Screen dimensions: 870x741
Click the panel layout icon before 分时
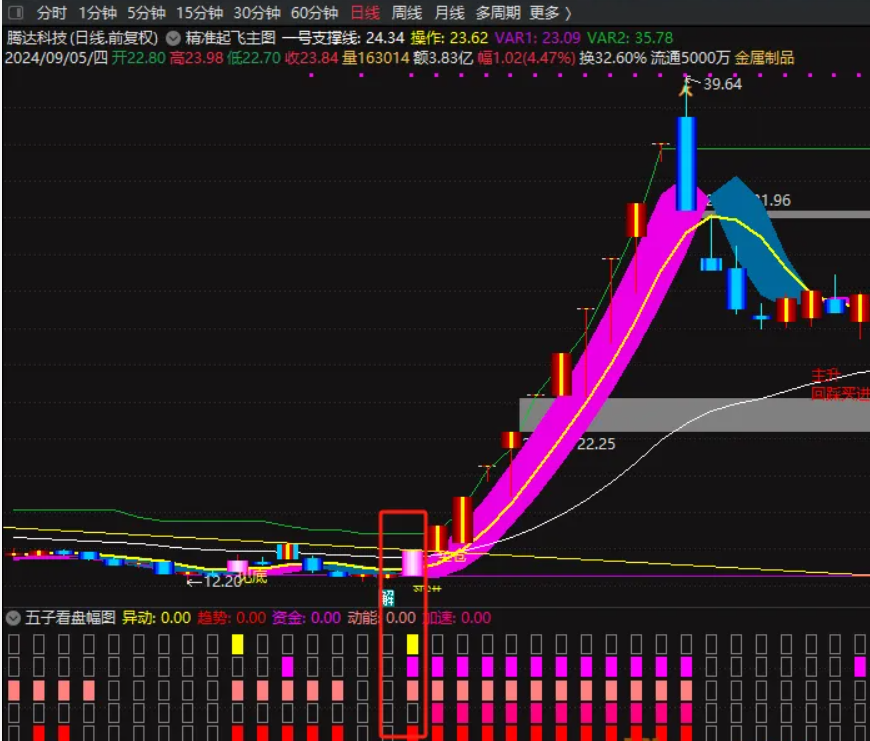pyautogui.click(x=14, y=13)
